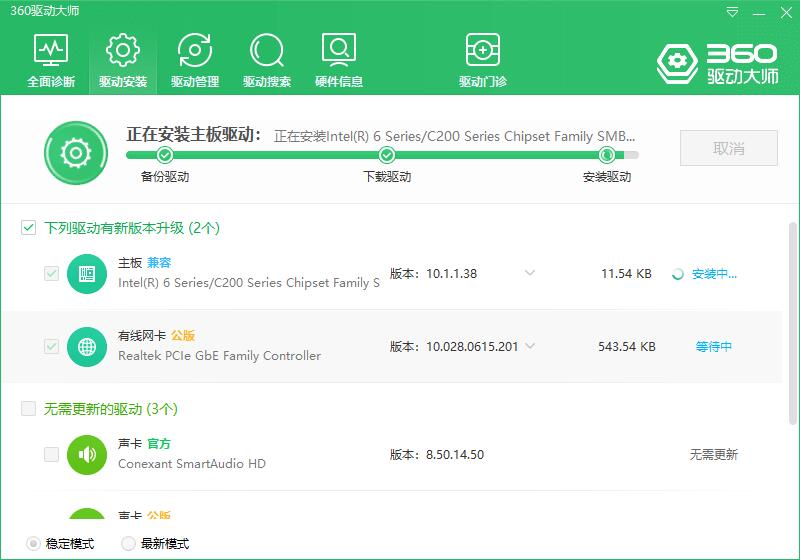
Task: Open the 驱动管理 management icon
Action: click(x=195, y=50)
